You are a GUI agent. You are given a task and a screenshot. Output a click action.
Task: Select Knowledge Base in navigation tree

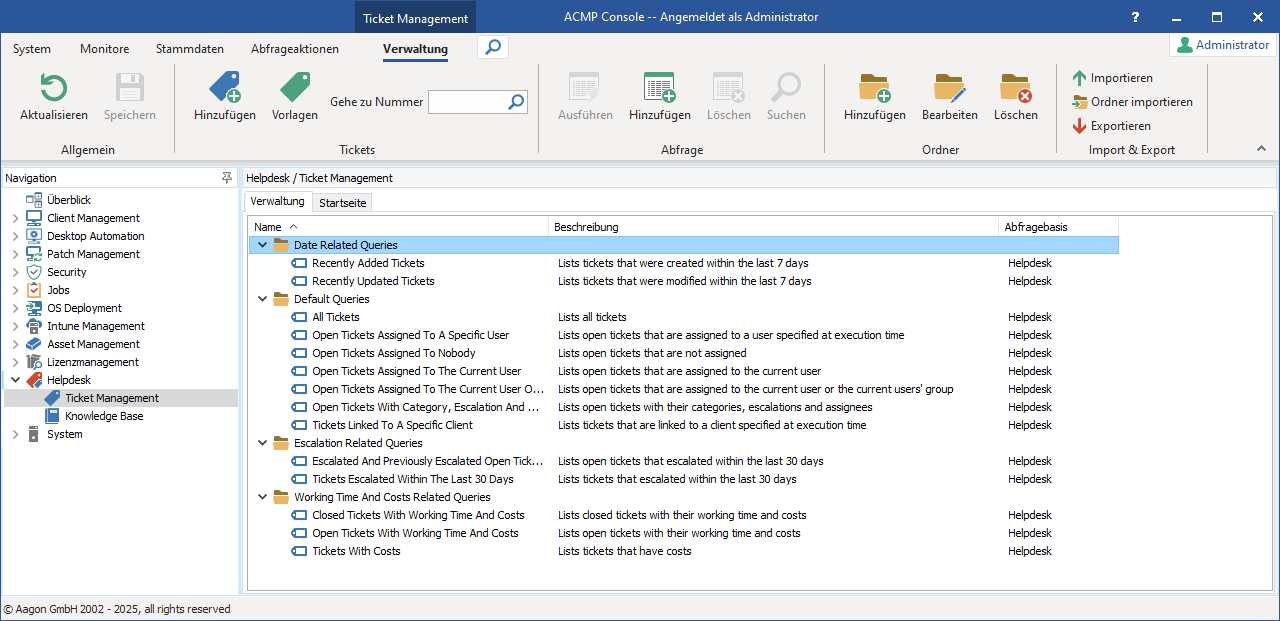point(104,416)
